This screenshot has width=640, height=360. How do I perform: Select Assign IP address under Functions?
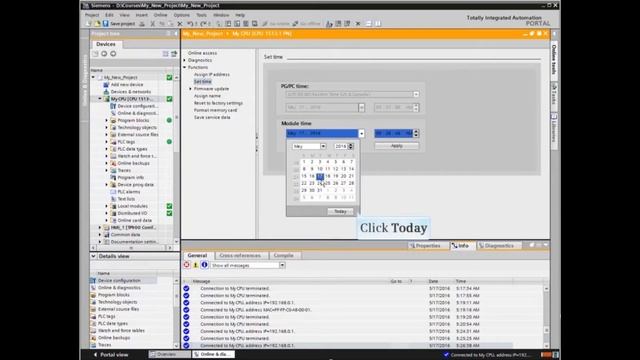[x=211, y=74]
